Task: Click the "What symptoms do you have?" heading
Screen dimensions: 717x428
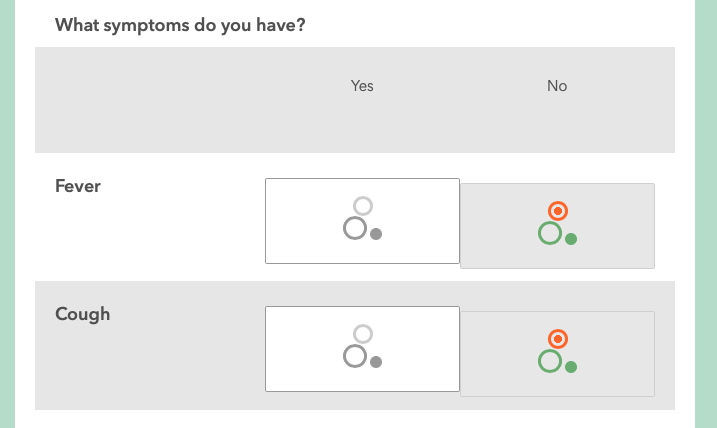Action: [180, 24]
